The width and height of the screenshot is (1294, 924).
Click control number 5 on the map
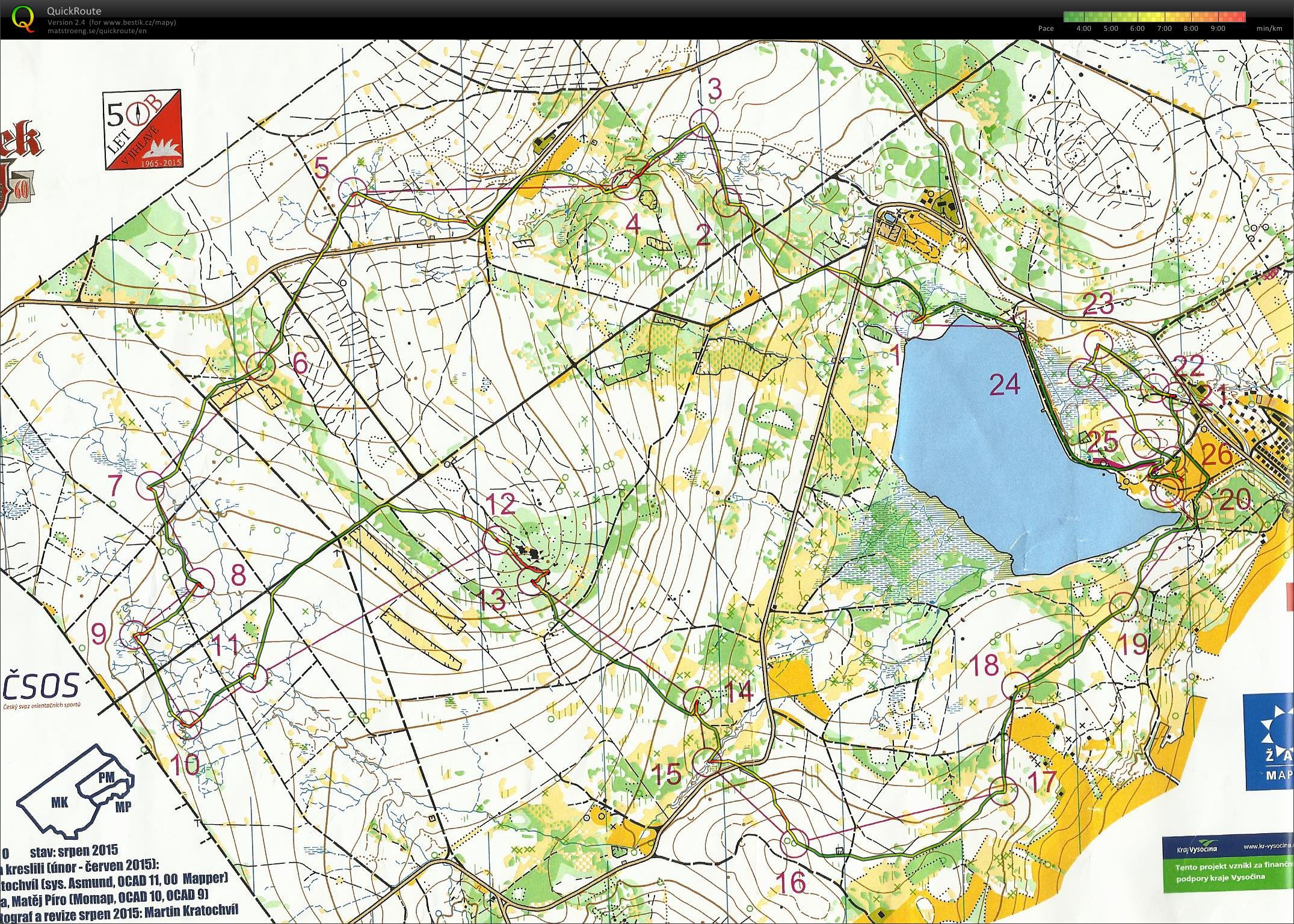(x=322, y=168)
